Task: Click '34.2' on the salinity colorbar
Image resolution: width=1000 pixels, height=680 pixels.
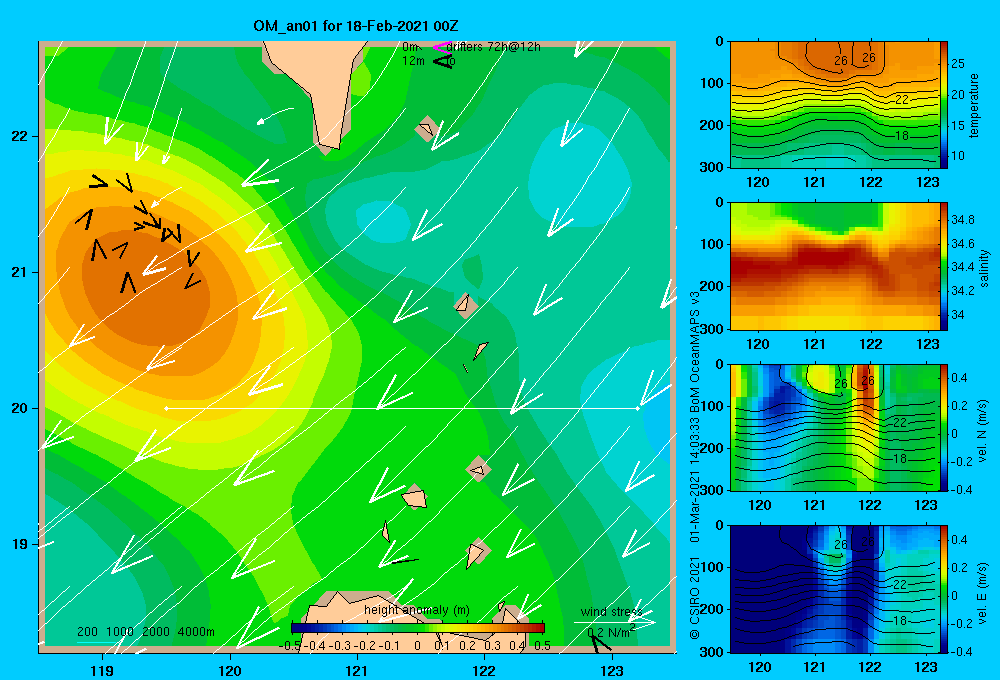Action: click(x=962, y=290)
